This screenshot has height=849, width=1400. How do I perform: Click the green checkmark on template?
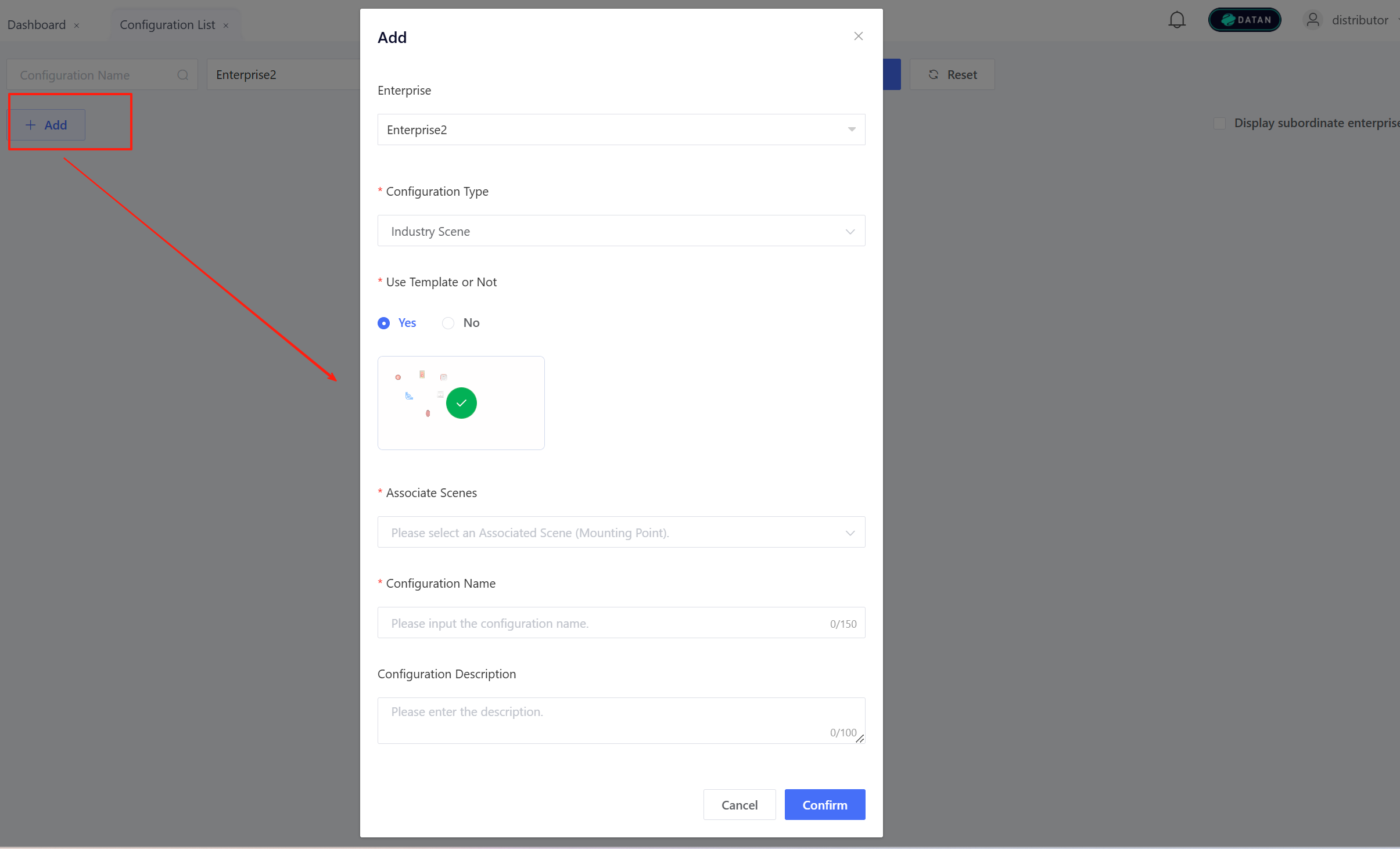461,403
